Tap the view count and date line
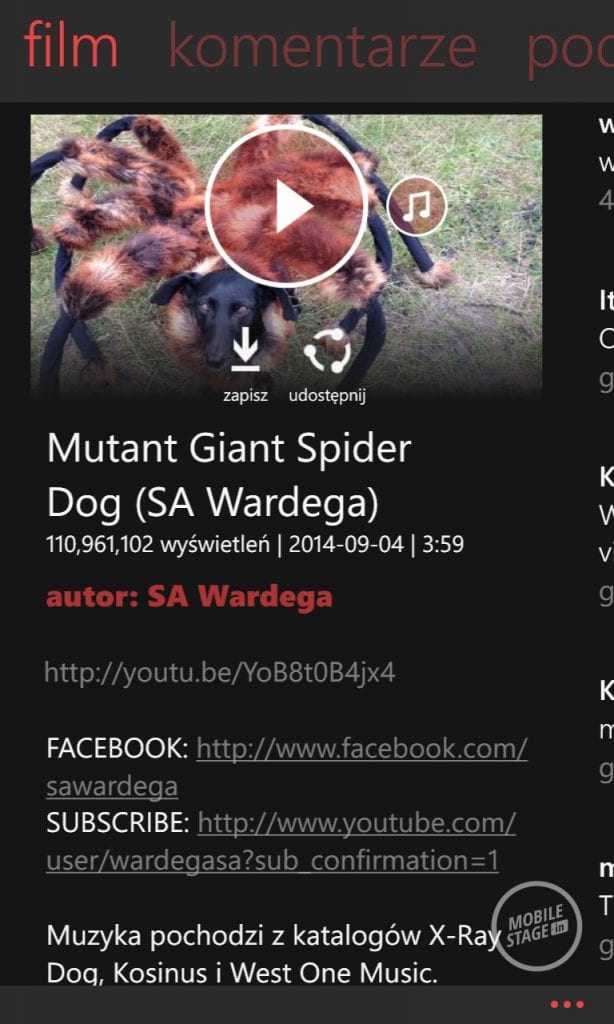The image size is (614, 1024). [x=255, y=544]
